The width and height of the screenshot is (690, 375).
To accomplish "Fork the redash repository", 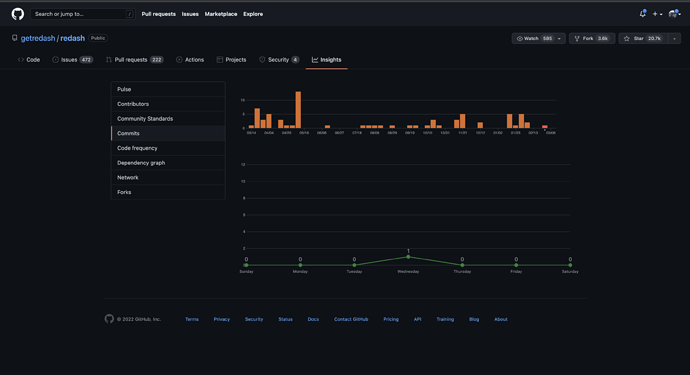I will (592, 38).
